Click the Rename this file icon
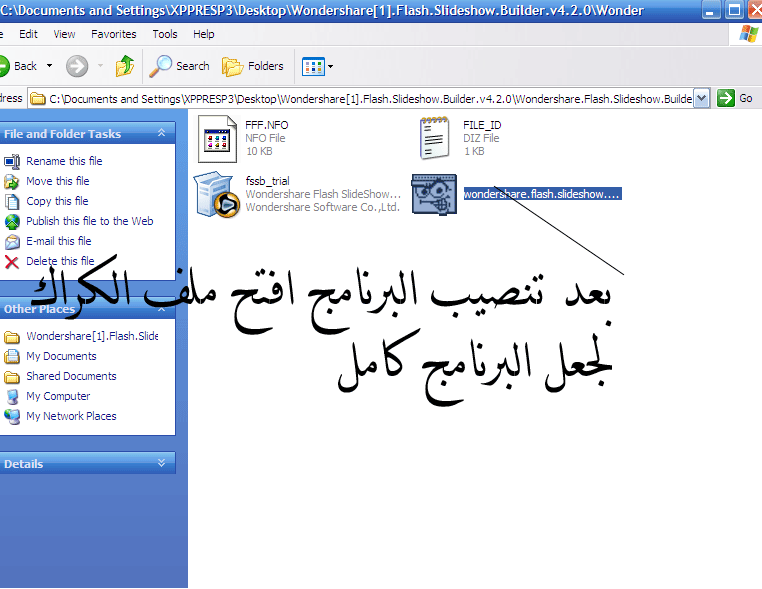762x589 pixels. click(x=12, y=161)
